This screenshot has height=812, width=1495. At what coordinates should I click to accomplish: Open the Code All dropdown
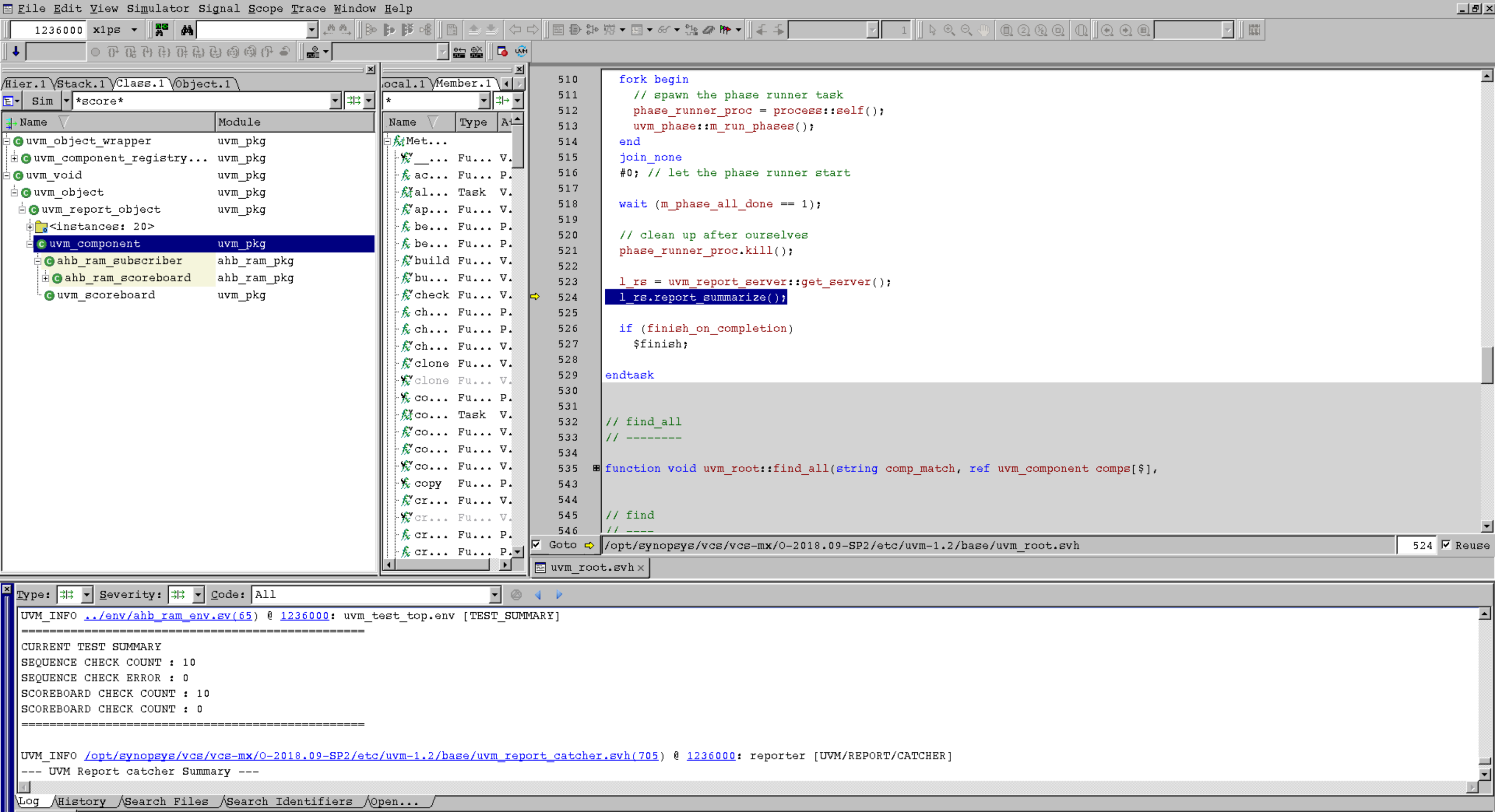[x=495, y=595]
